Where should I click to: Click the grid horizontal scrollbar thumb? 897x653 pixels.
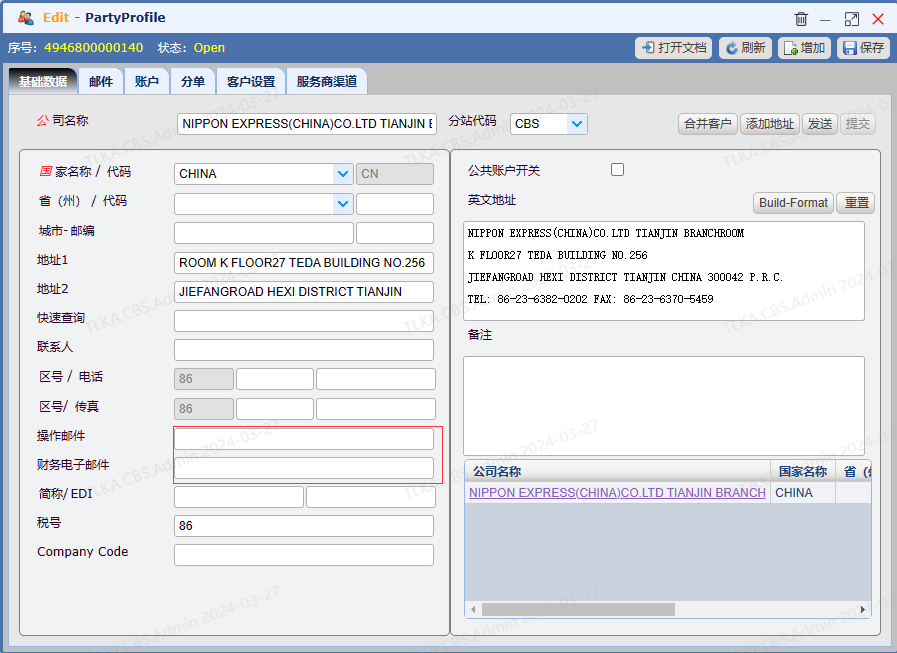pyautogui.click(x=578, y=610)
